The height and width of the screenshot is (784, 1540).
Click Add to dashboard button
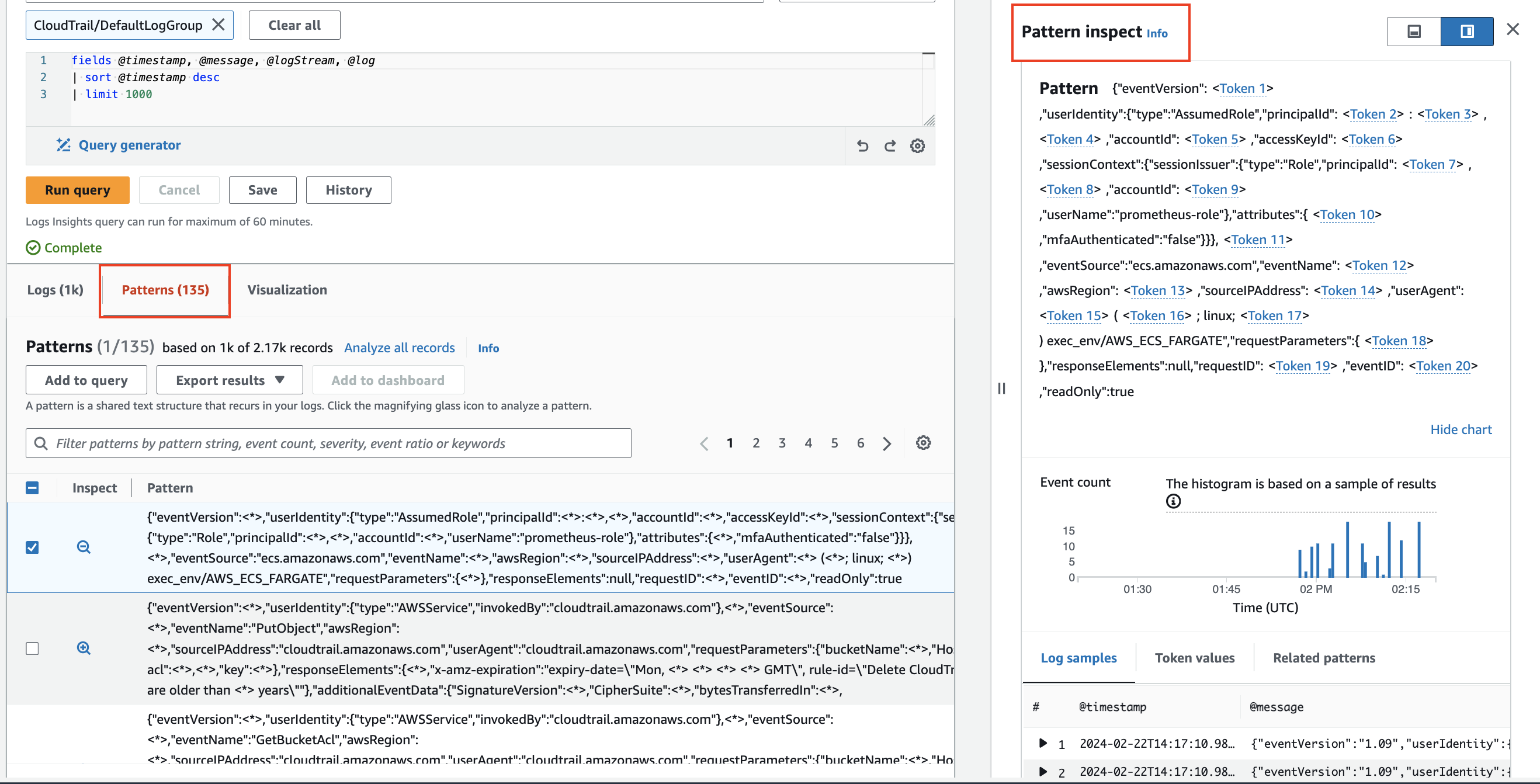click(388, 380)
